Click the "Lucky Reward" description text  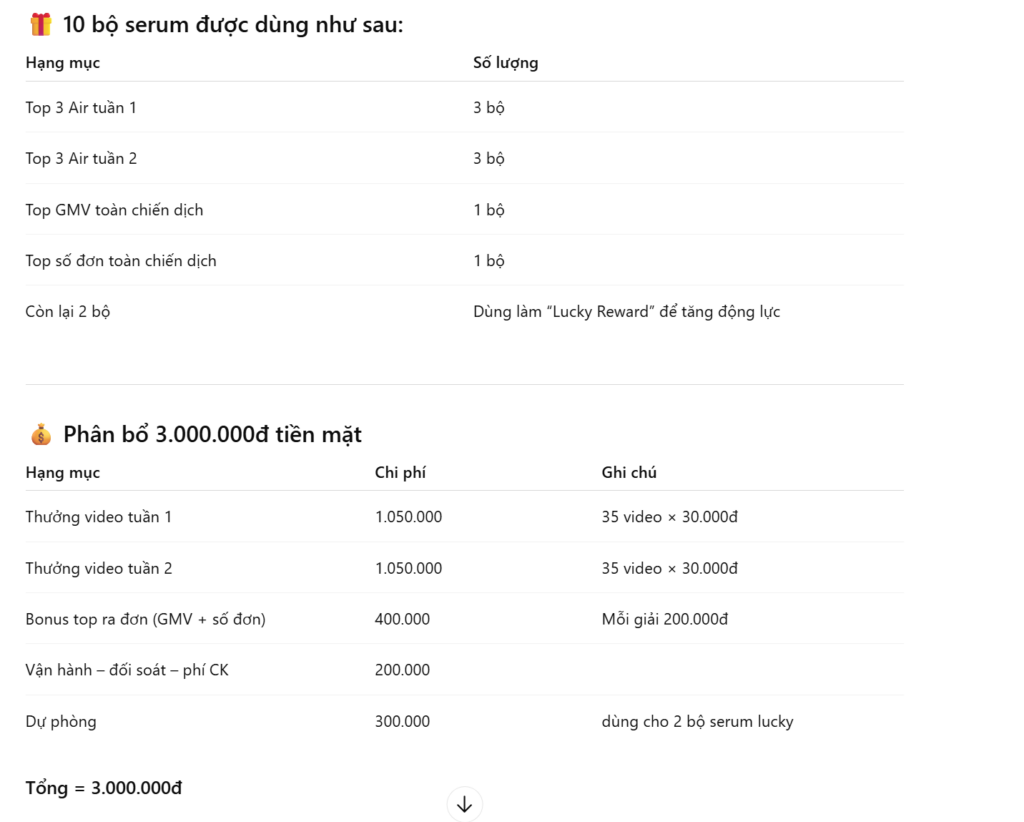[x=626, y=312]
